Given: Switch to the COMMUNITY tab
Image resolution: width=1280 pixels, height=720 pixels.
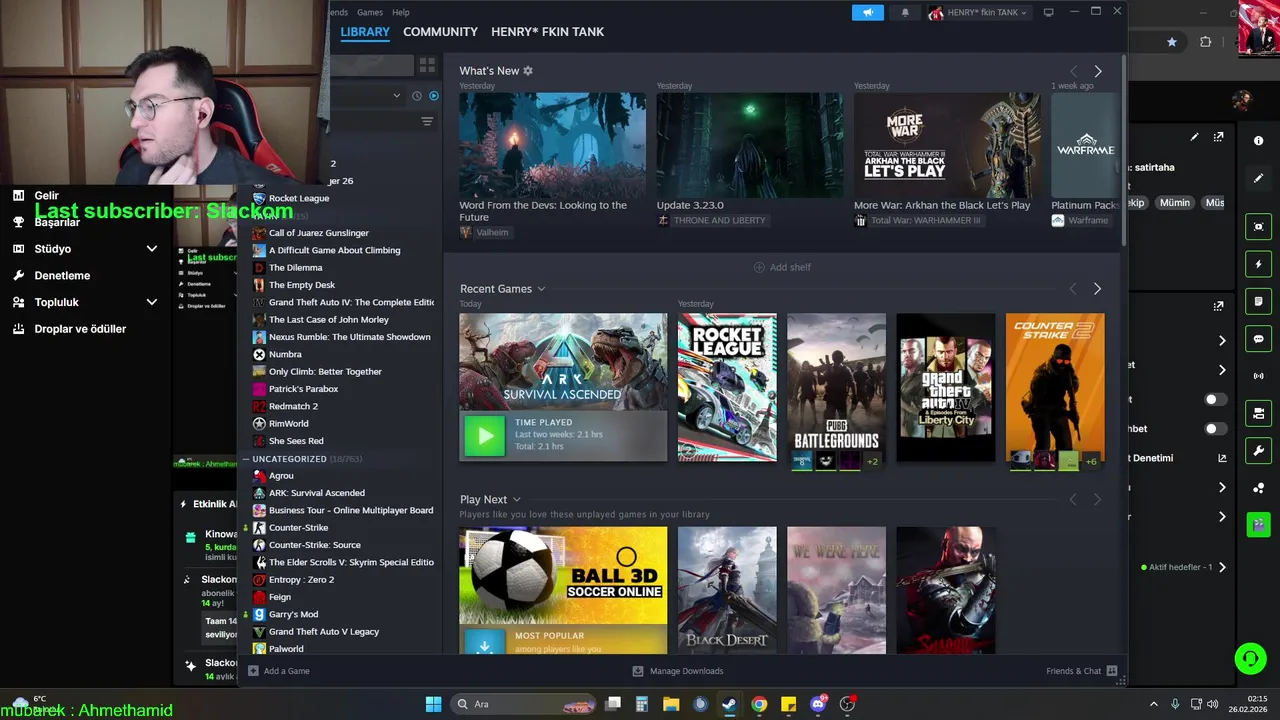Looking at the screenshot, I should point(440,32).
